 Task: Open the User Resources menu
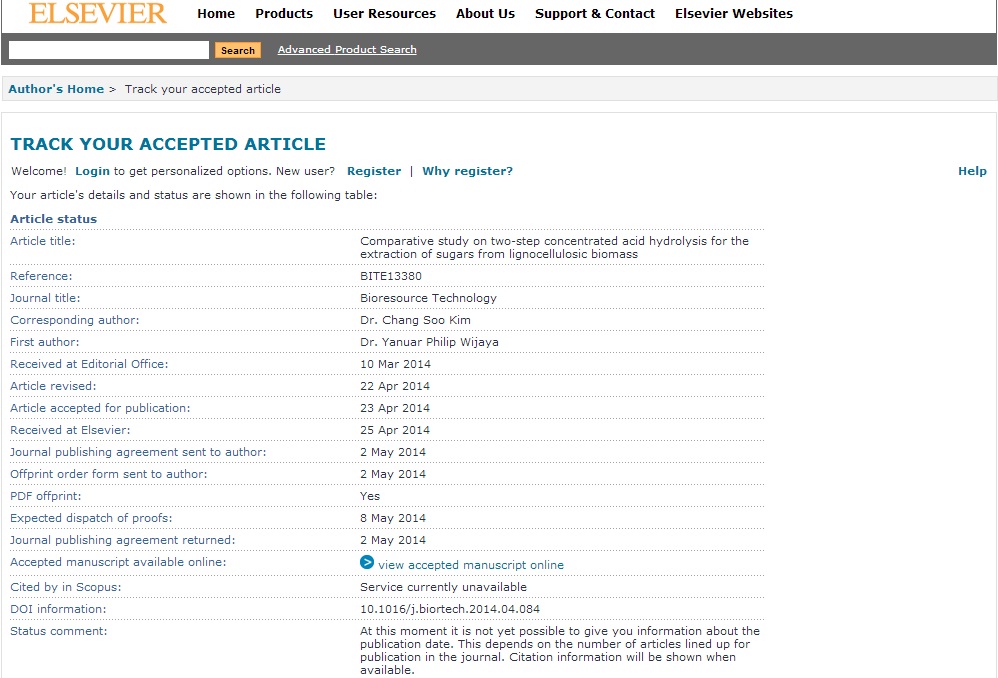point(384,14)
